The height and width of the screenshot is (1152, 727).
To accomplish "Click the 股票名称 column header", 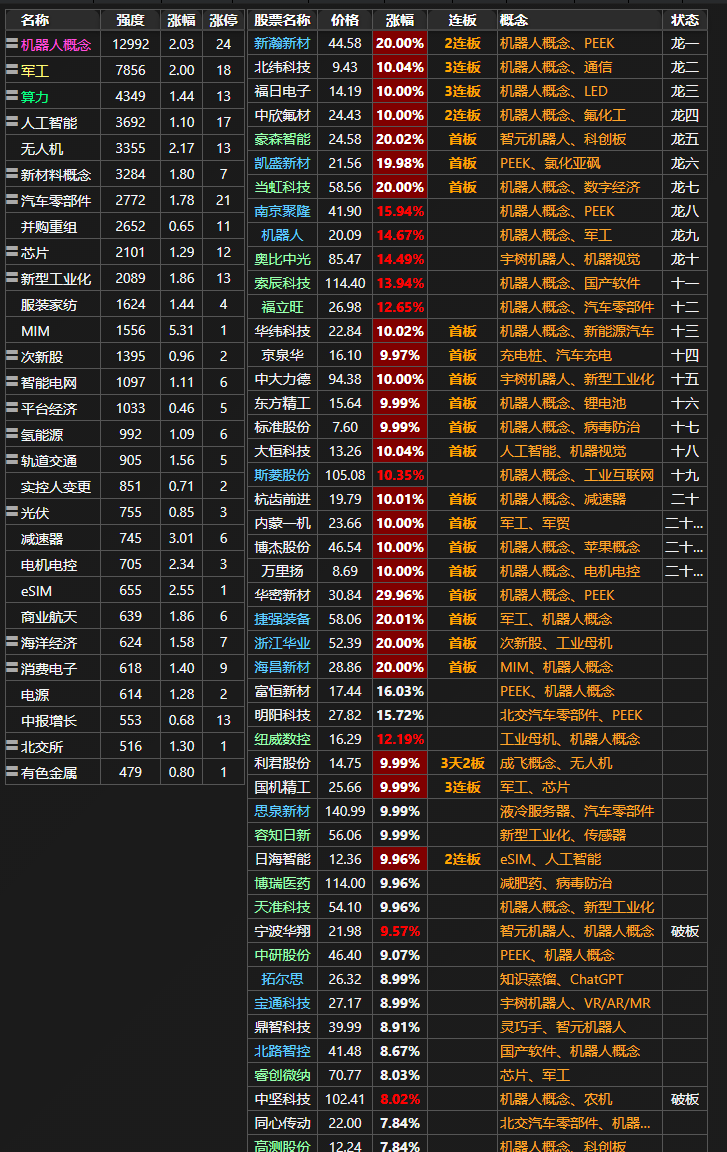I will 282,20.
